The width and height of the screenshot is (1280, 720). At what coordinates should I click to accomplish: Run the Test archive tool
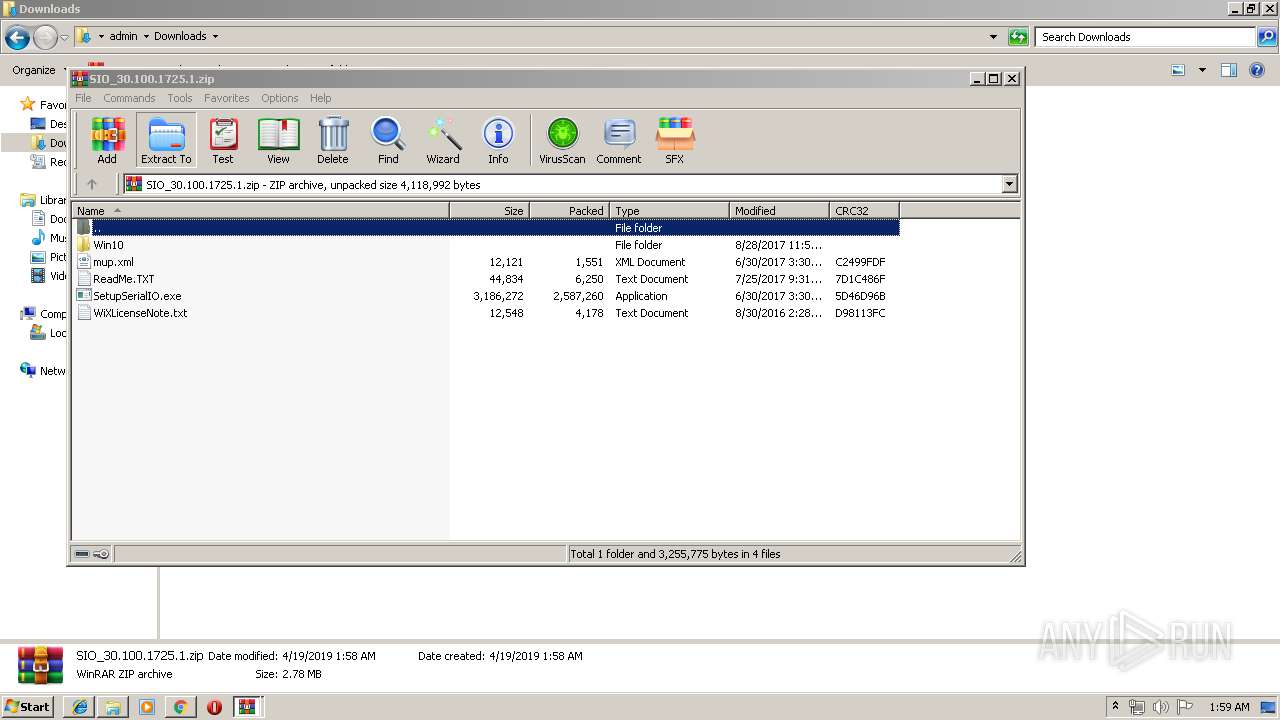223,140
